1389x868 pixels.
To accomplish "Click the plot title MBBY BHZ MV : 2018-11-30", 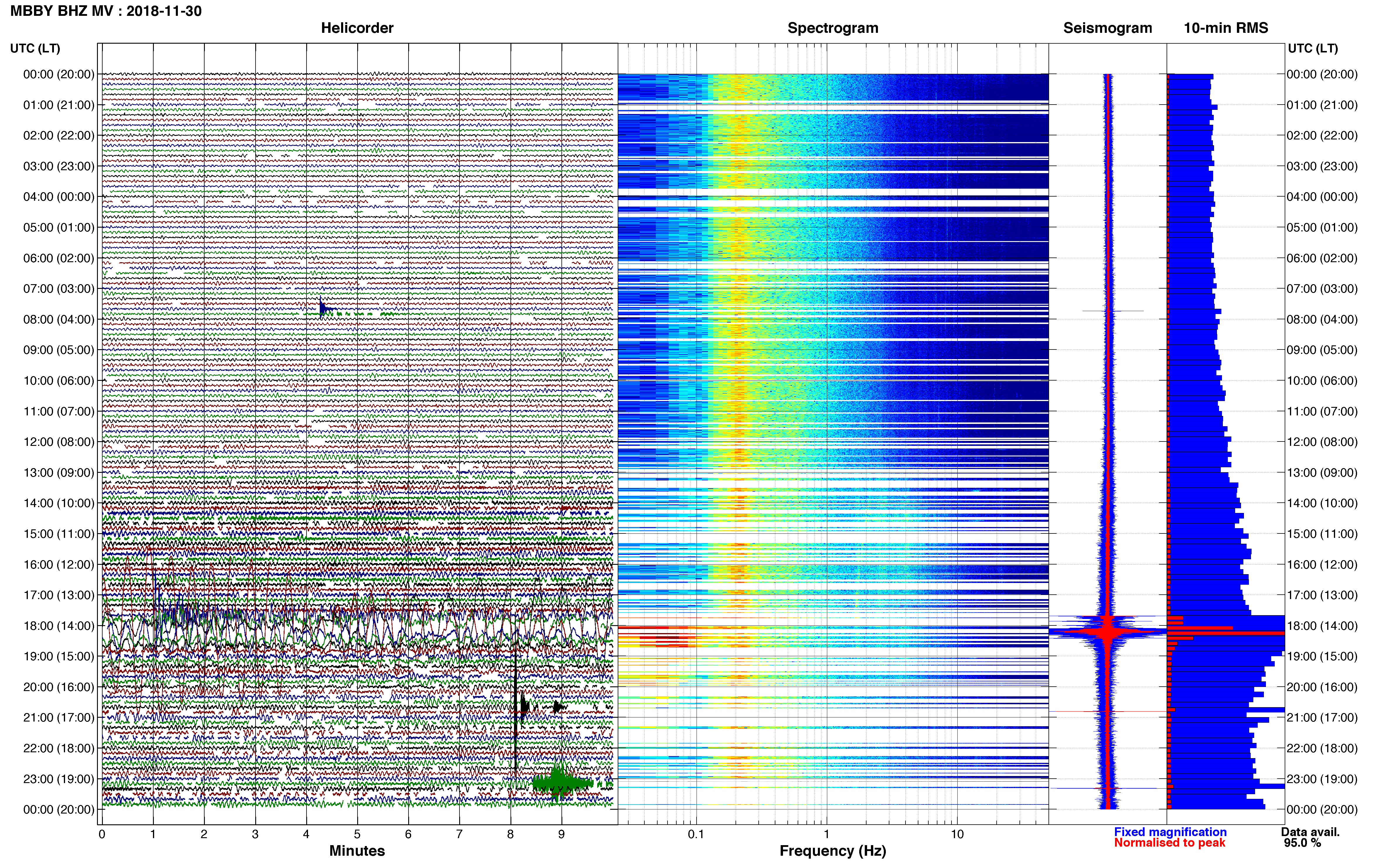I will [106, 11].
